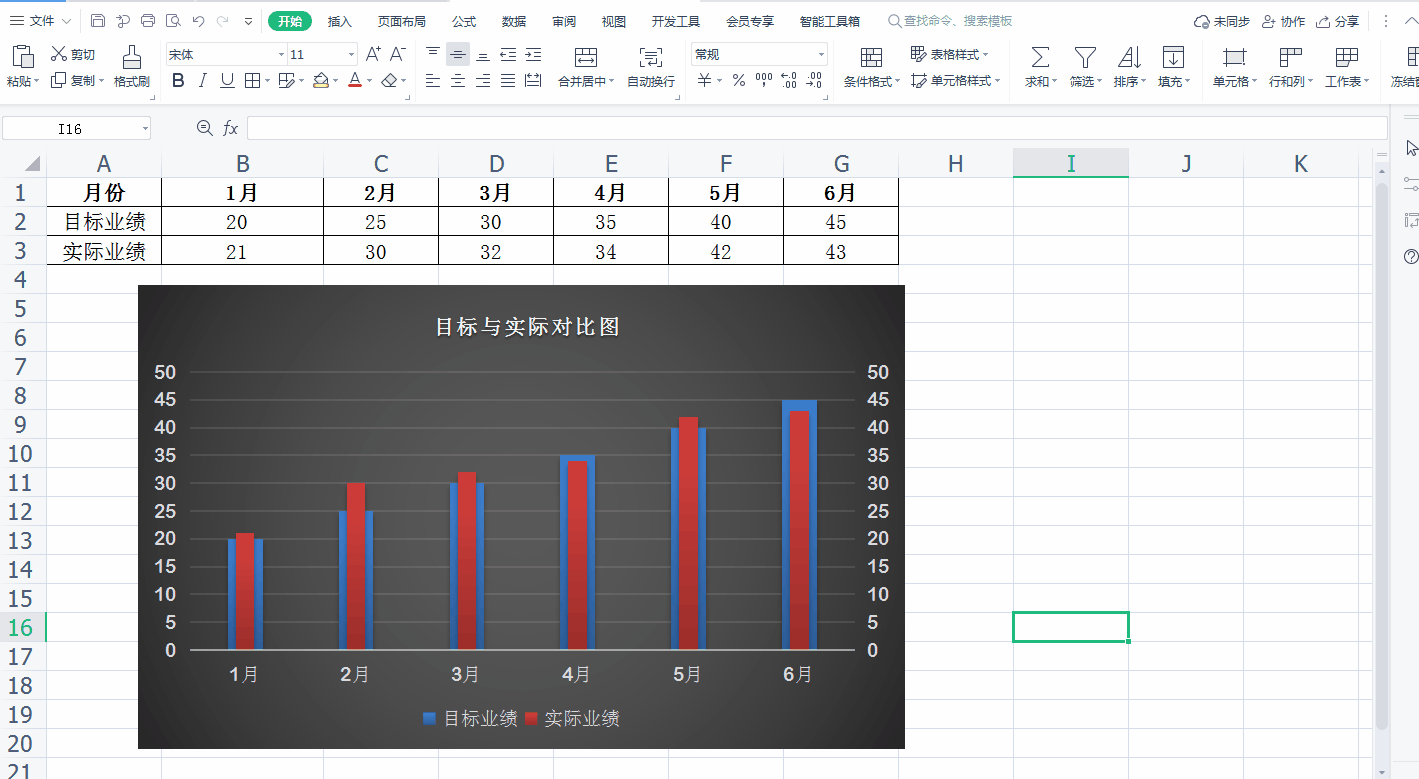Image resolution: width=1419 pixels, height=779 pixels.
Task: Select the Data (数据) tab
Action: coord(514,21)
